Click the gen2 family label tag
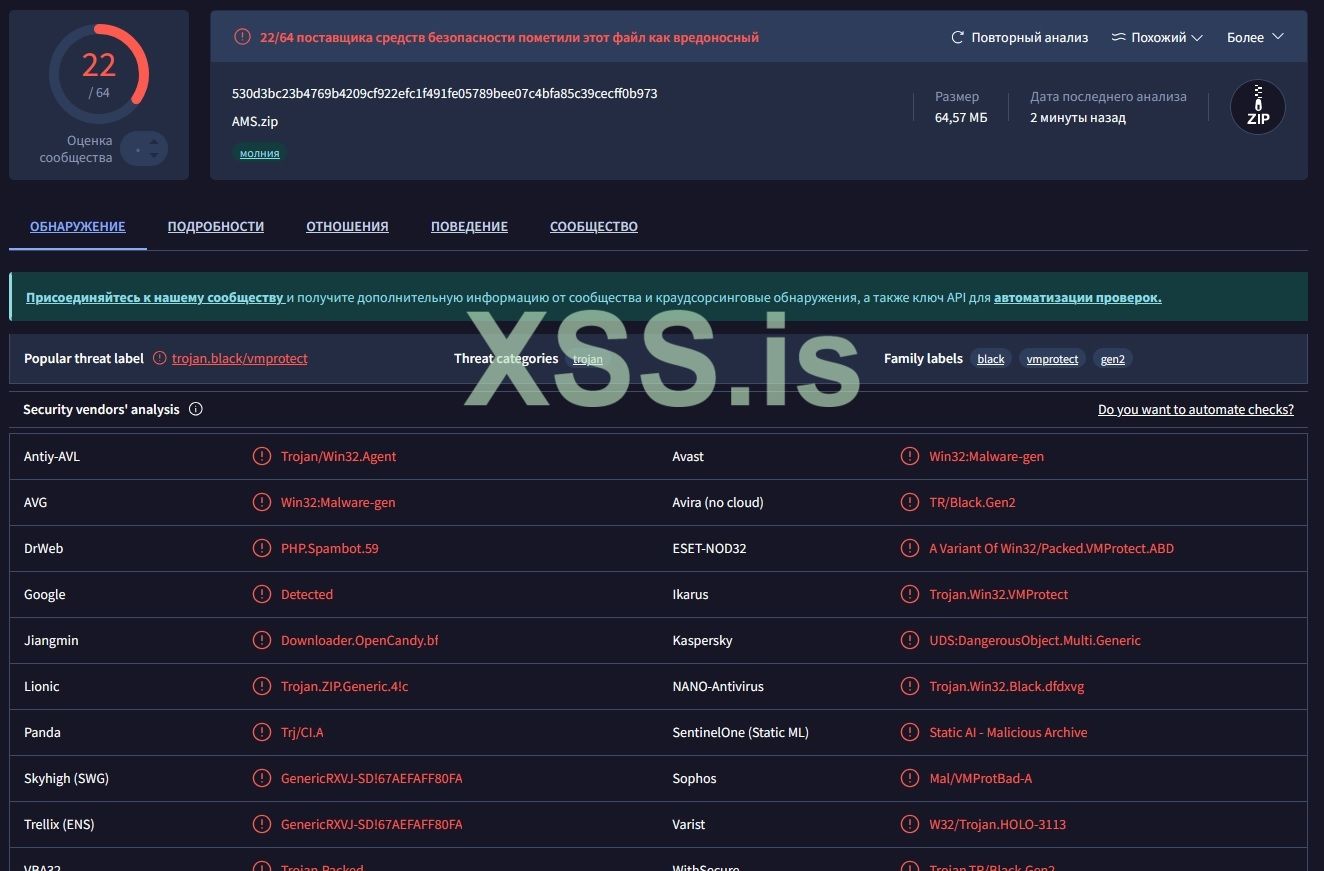The width and height of the screenshot is (1324, 871). click(1113, 358)
